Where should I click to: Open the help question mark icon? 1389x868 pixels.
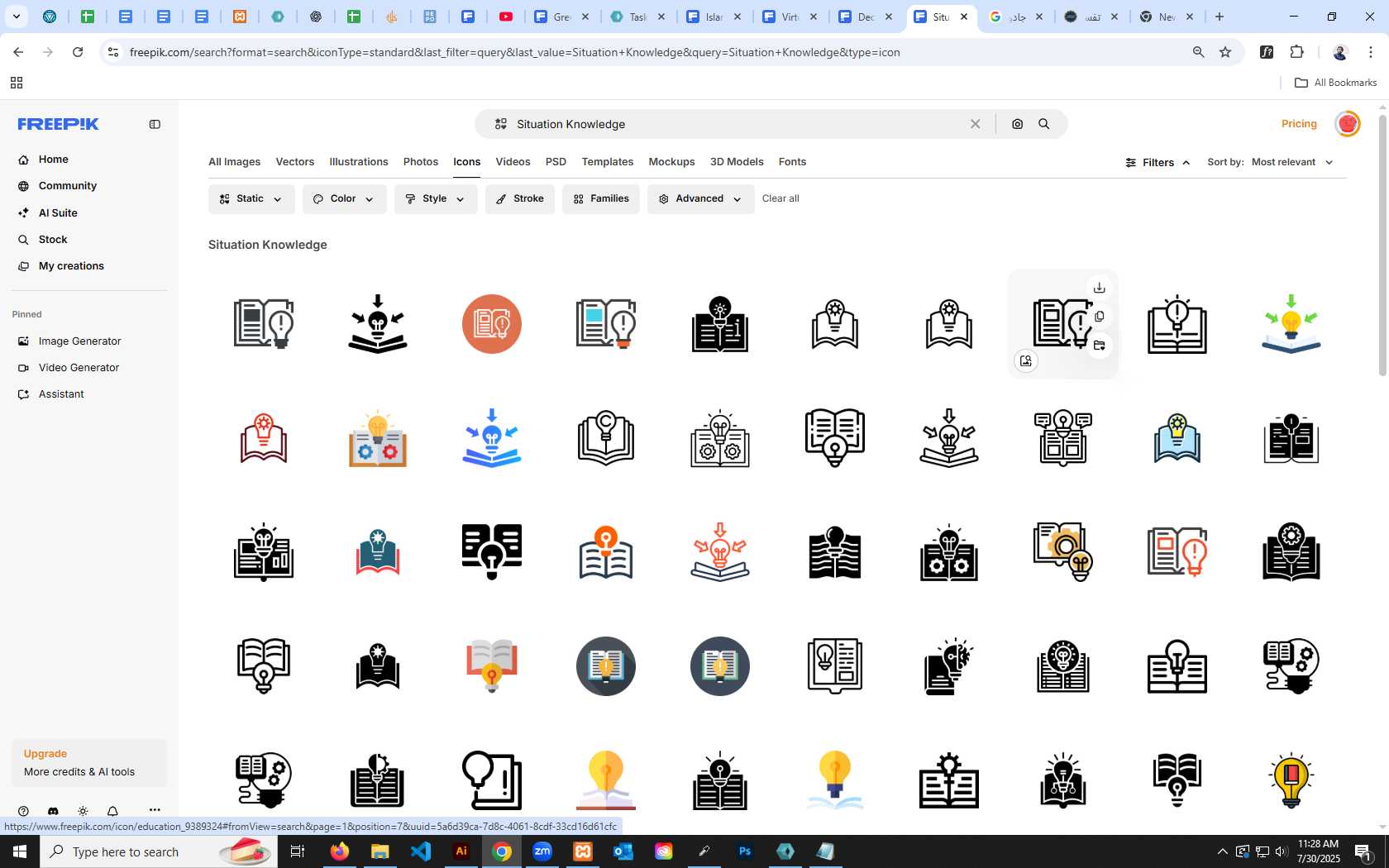click(23, 811)
